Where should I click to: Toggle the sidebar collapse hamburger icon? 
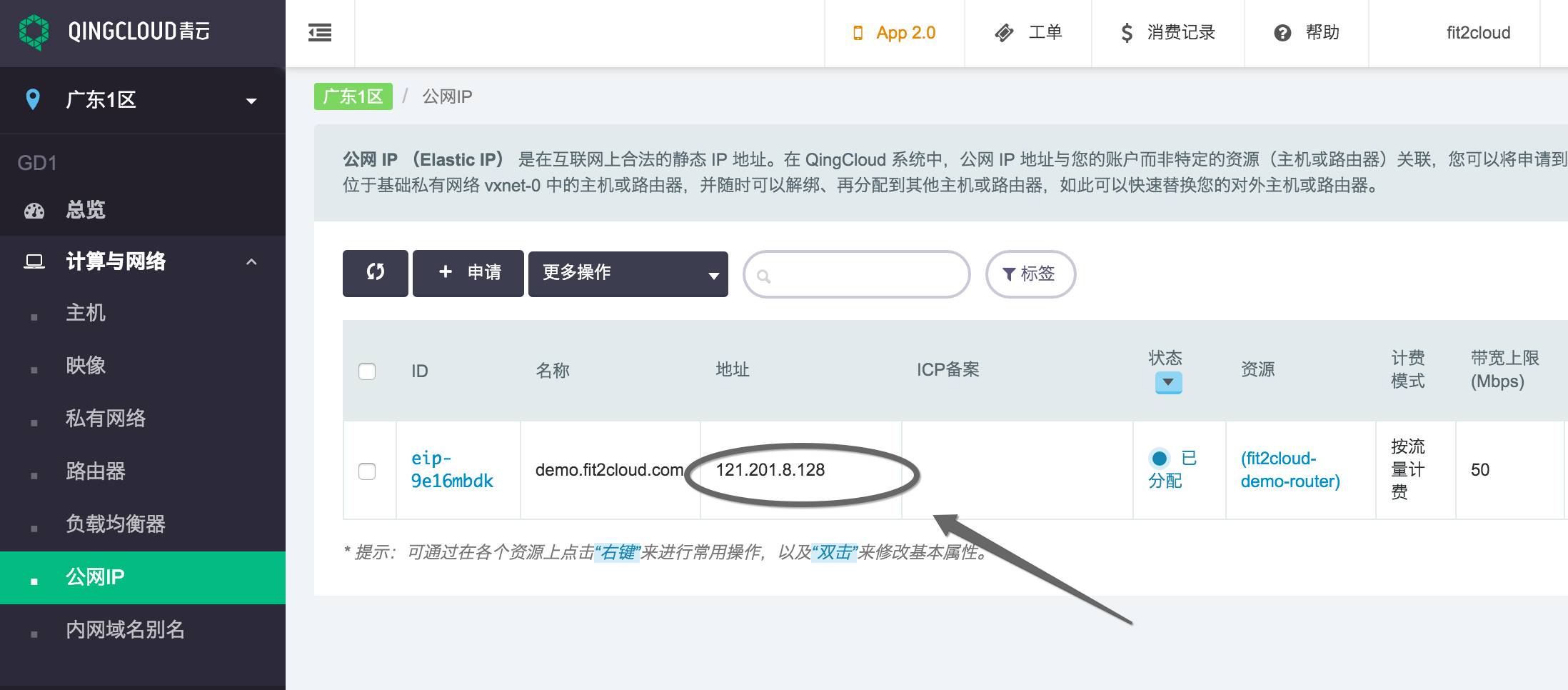320,33
